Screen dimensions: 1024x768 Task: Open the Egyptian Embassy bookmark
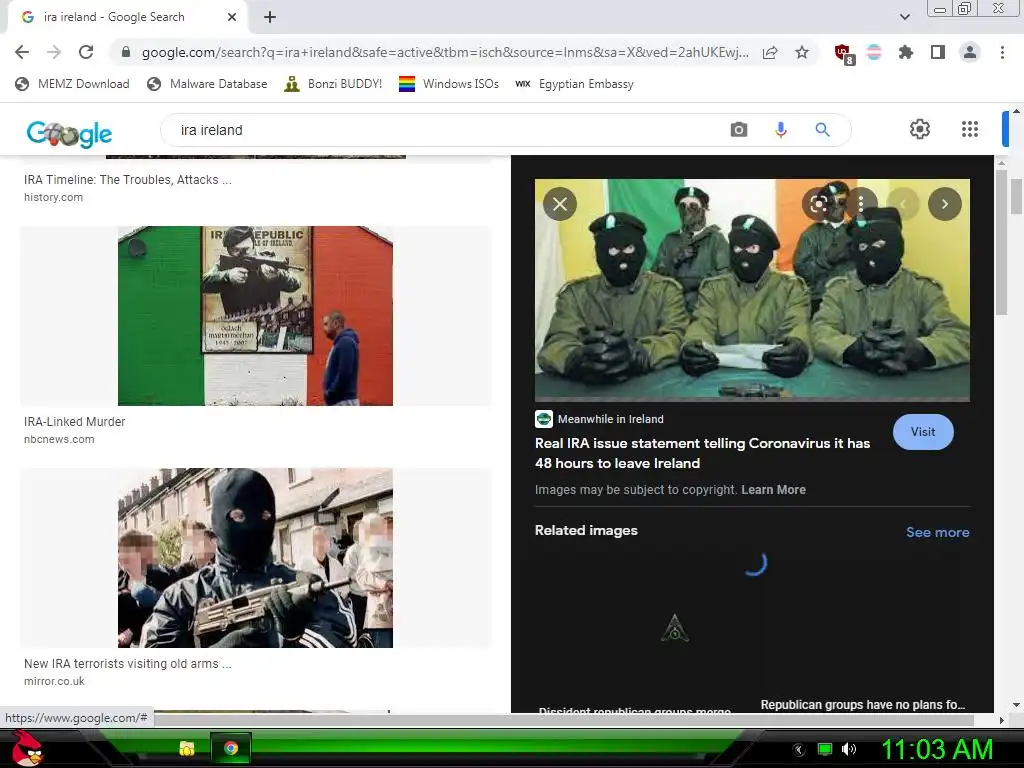(574, 84)
